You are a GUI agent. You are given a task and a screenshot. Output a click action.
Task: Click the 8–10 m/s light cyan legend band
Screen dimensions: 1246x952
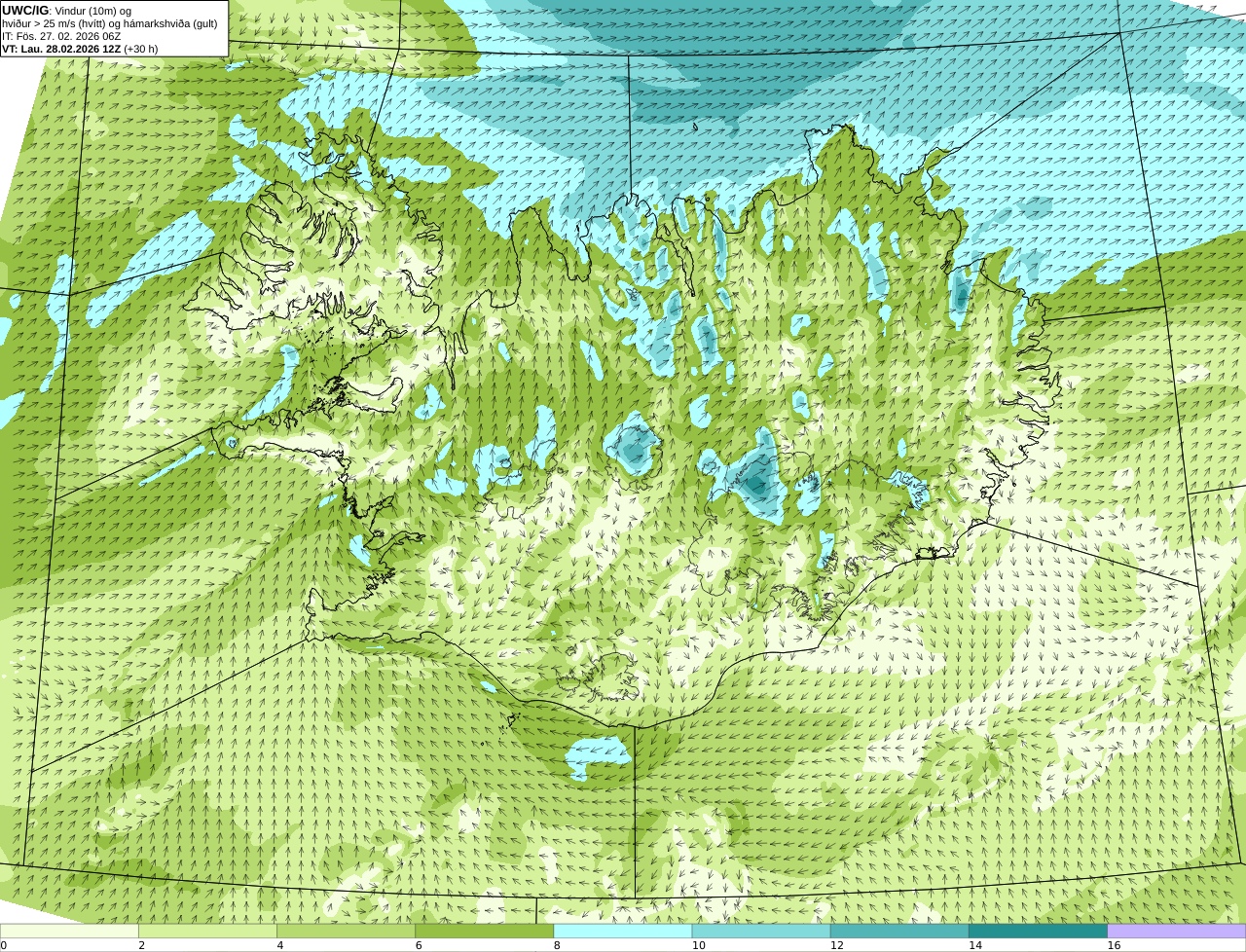pos(623,932)
